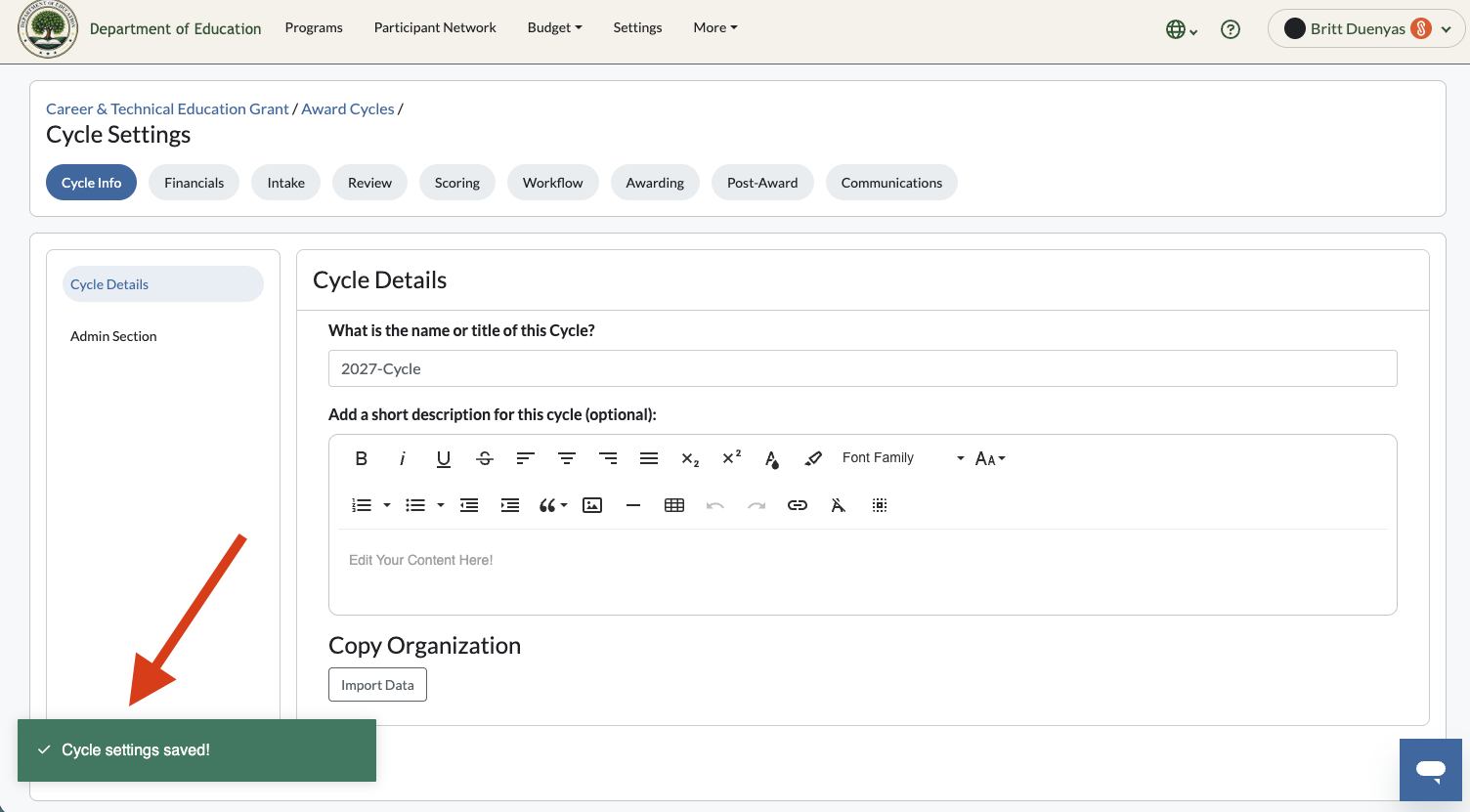Toggle bold formatting in description editor

coord(362,458)
